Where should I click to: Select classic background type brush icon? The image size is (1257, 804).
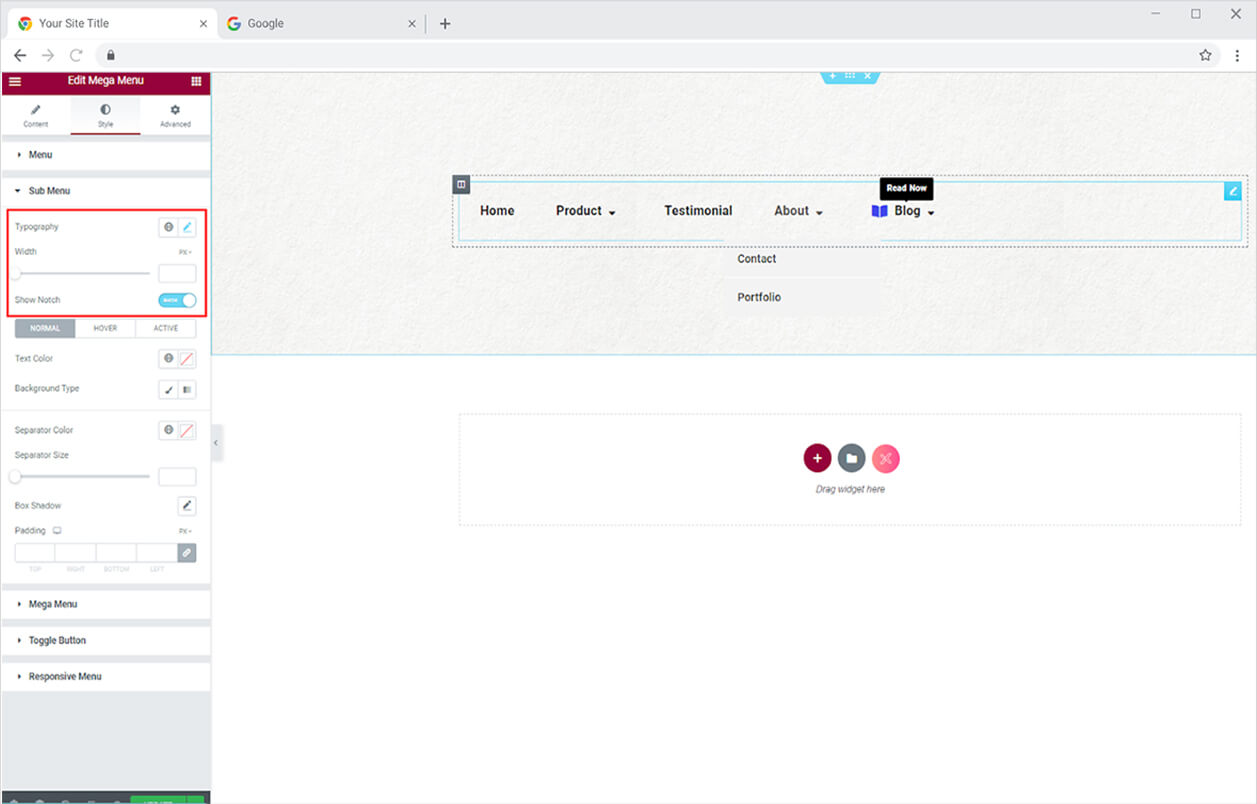pyautogui.click(x=168, y=389)
